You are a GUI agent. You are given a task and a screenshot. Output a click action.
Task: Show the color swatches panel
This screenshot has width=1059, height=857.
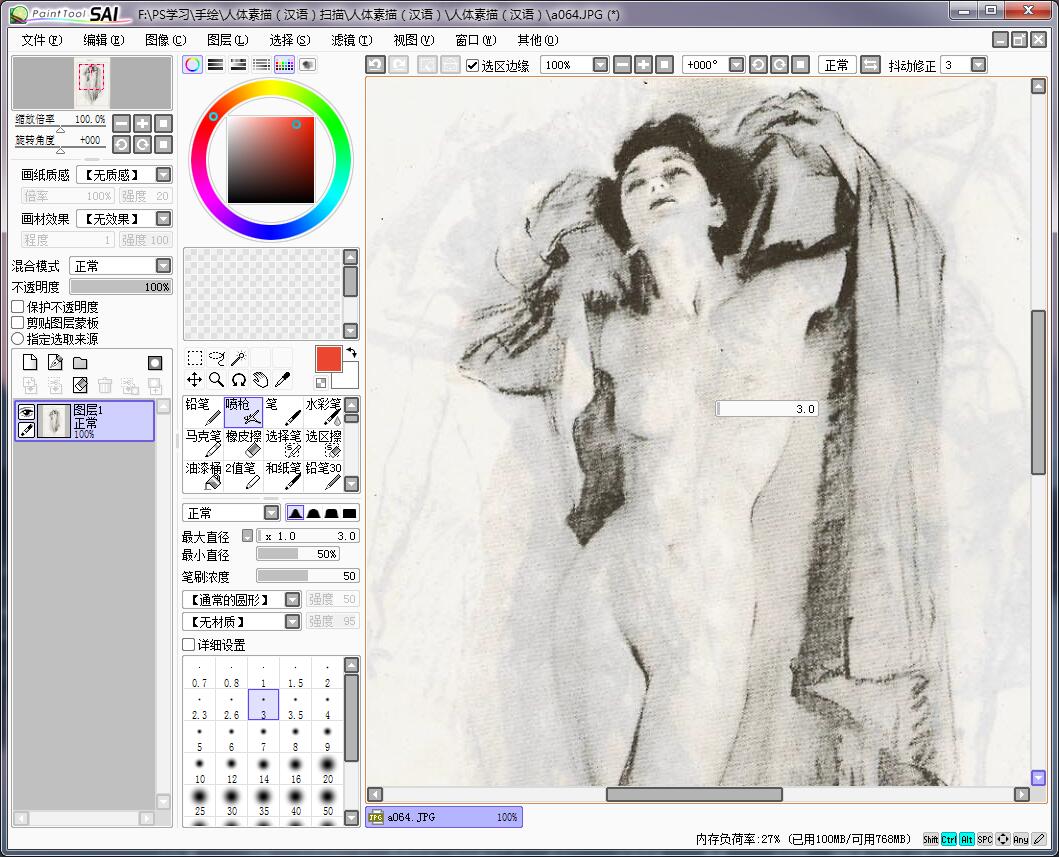tap(284, 65)
